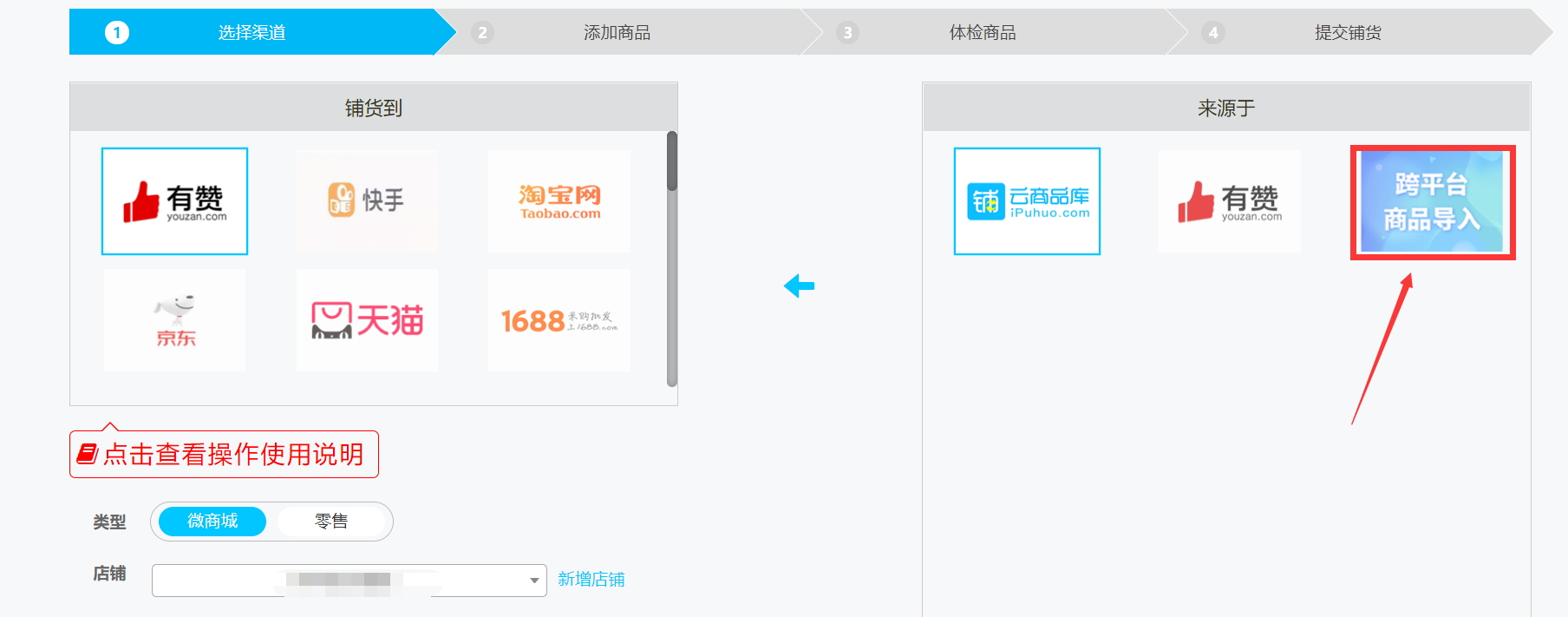
Task: Click the red book icon in instructions button
Action: coord(88,454)
